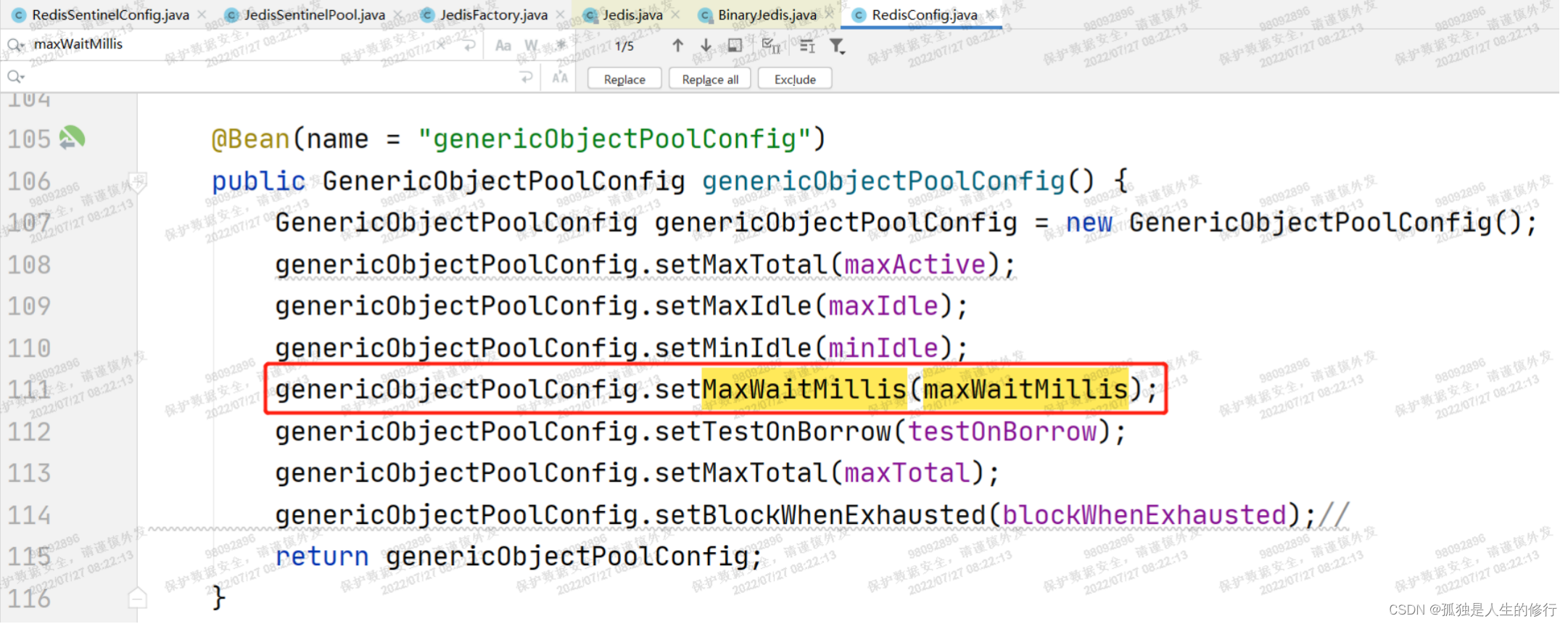The height and width of the screenshot is (624, 1568).
Task: Click the Replace button
Action: point(624,79)
